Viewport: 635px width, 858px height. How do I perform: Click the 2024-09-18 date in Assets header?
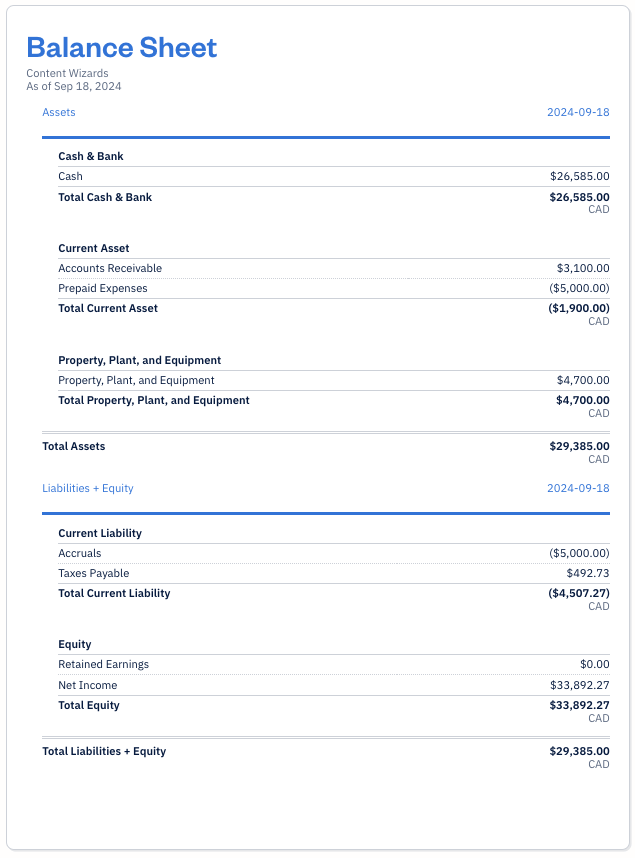(577, 112)
